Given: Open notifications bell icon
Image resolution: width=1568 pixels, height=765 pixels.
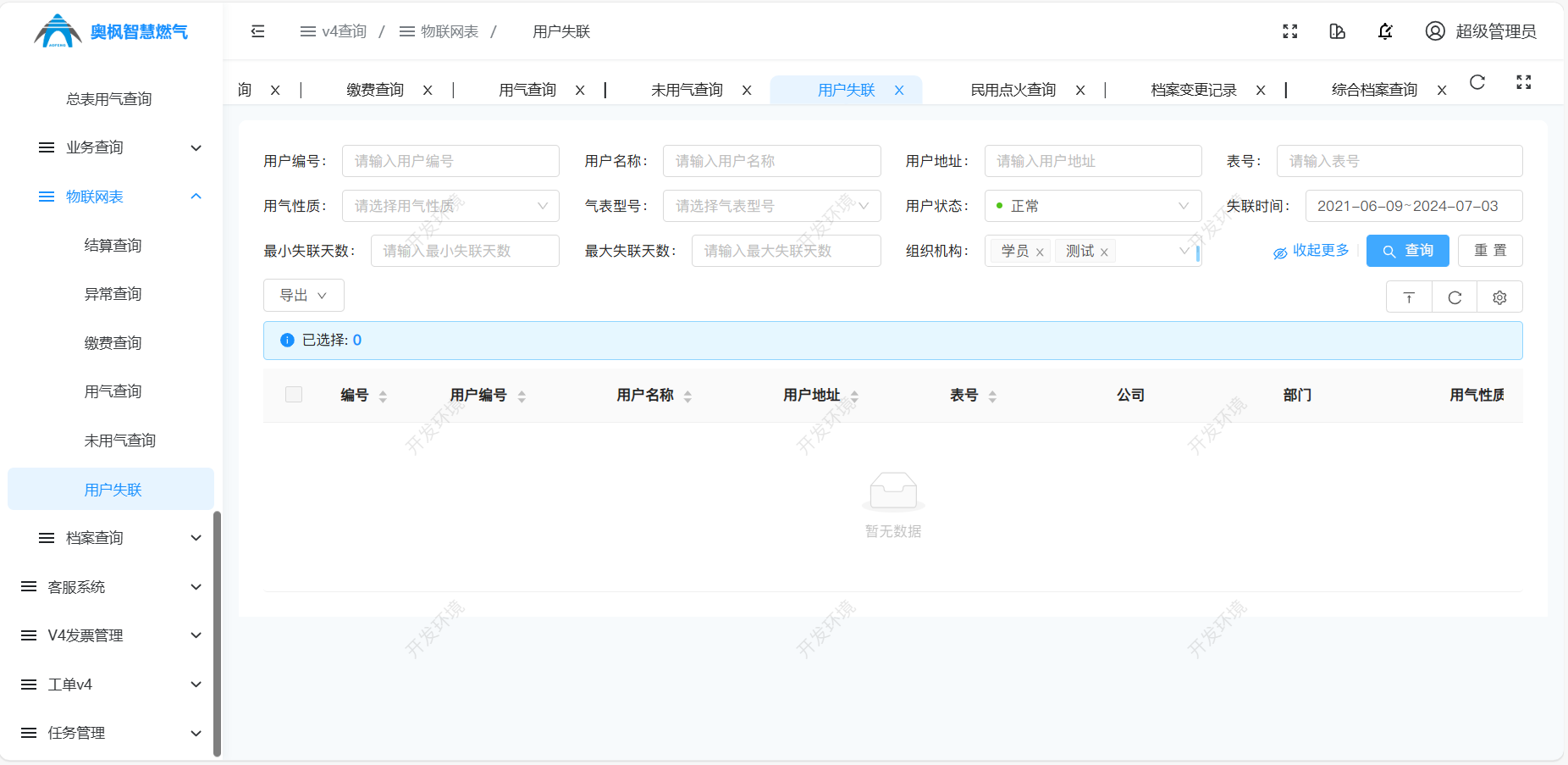Looking at the screenshot, I should [x=1385, y=31].
